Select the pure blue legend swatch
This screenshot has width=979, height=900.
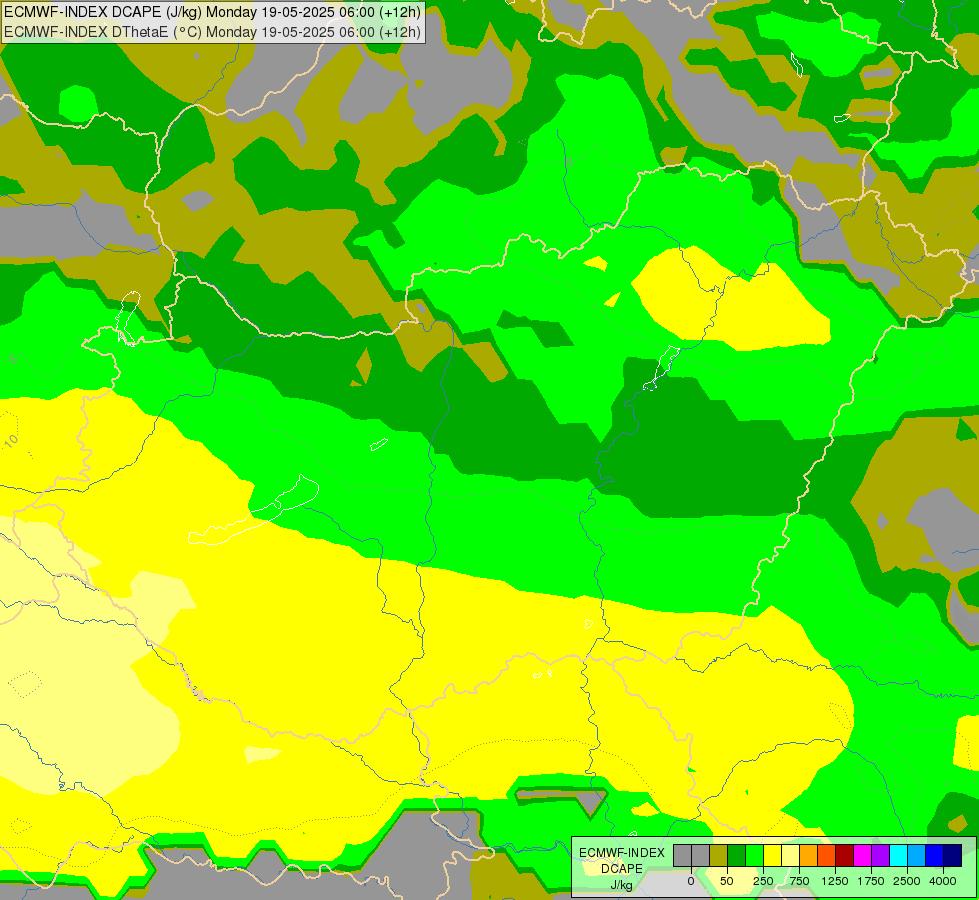935,856
